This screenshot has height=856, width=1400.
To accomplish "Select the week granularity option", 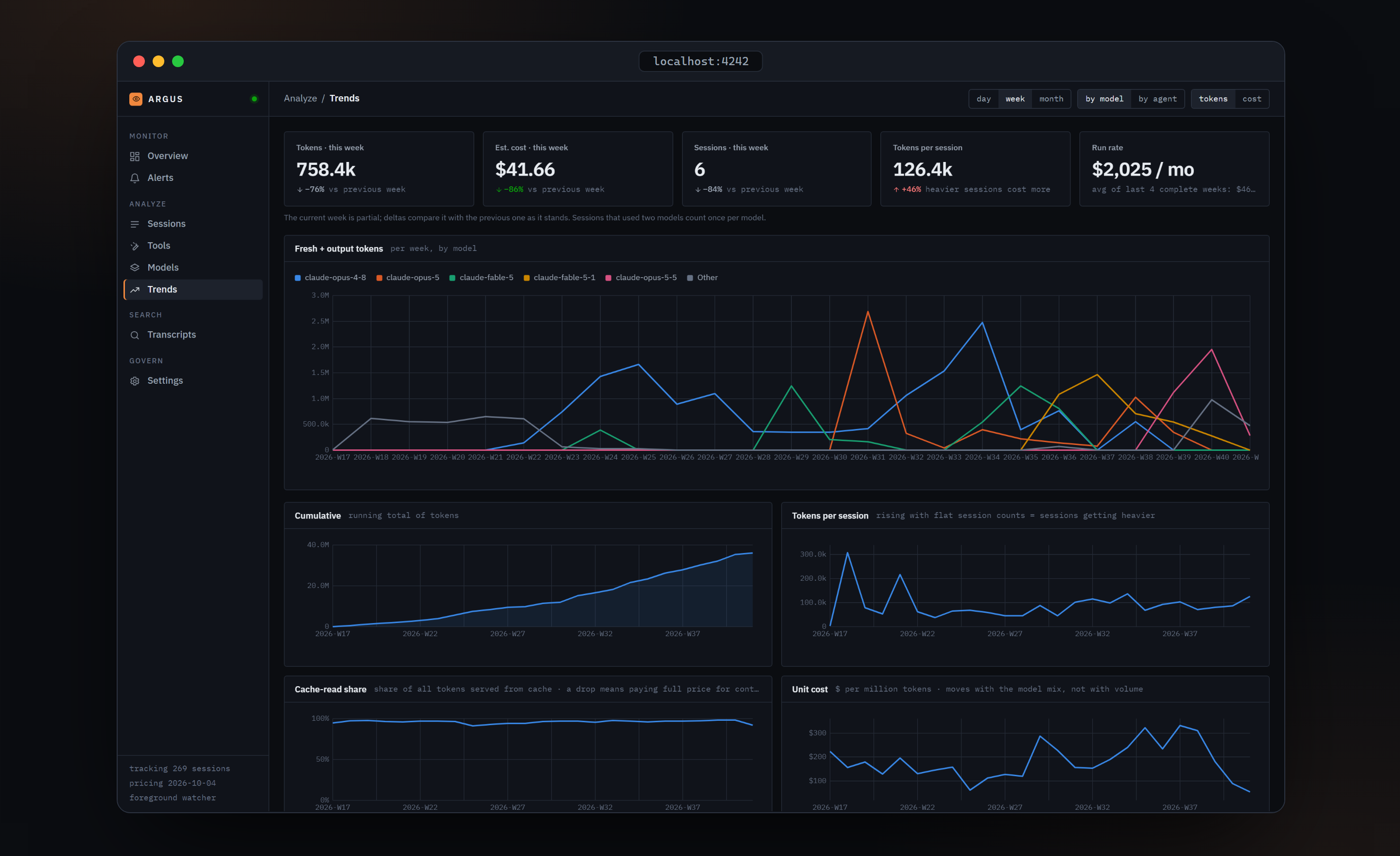I will (1015, 99).
